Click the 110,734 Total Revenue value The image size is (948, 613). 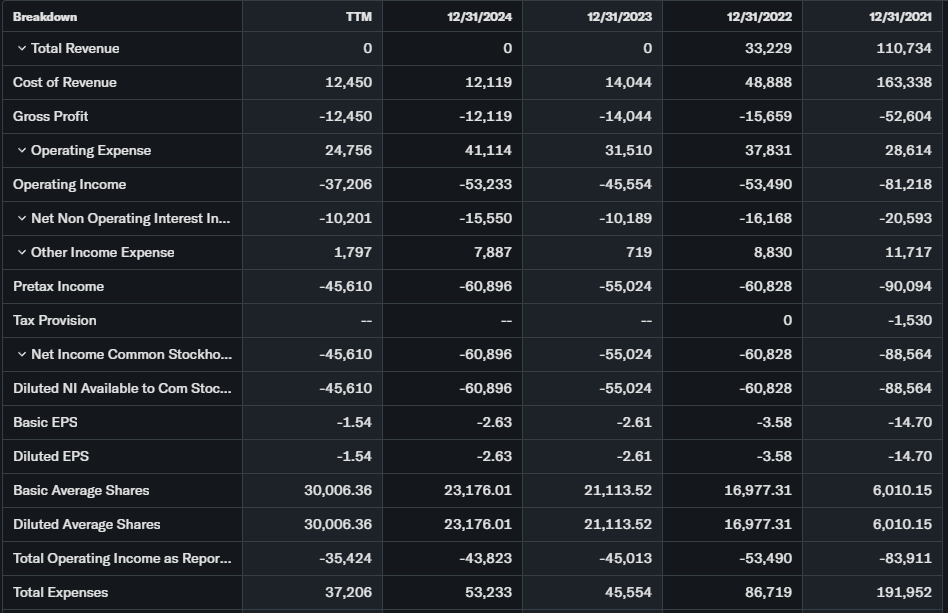904,49
